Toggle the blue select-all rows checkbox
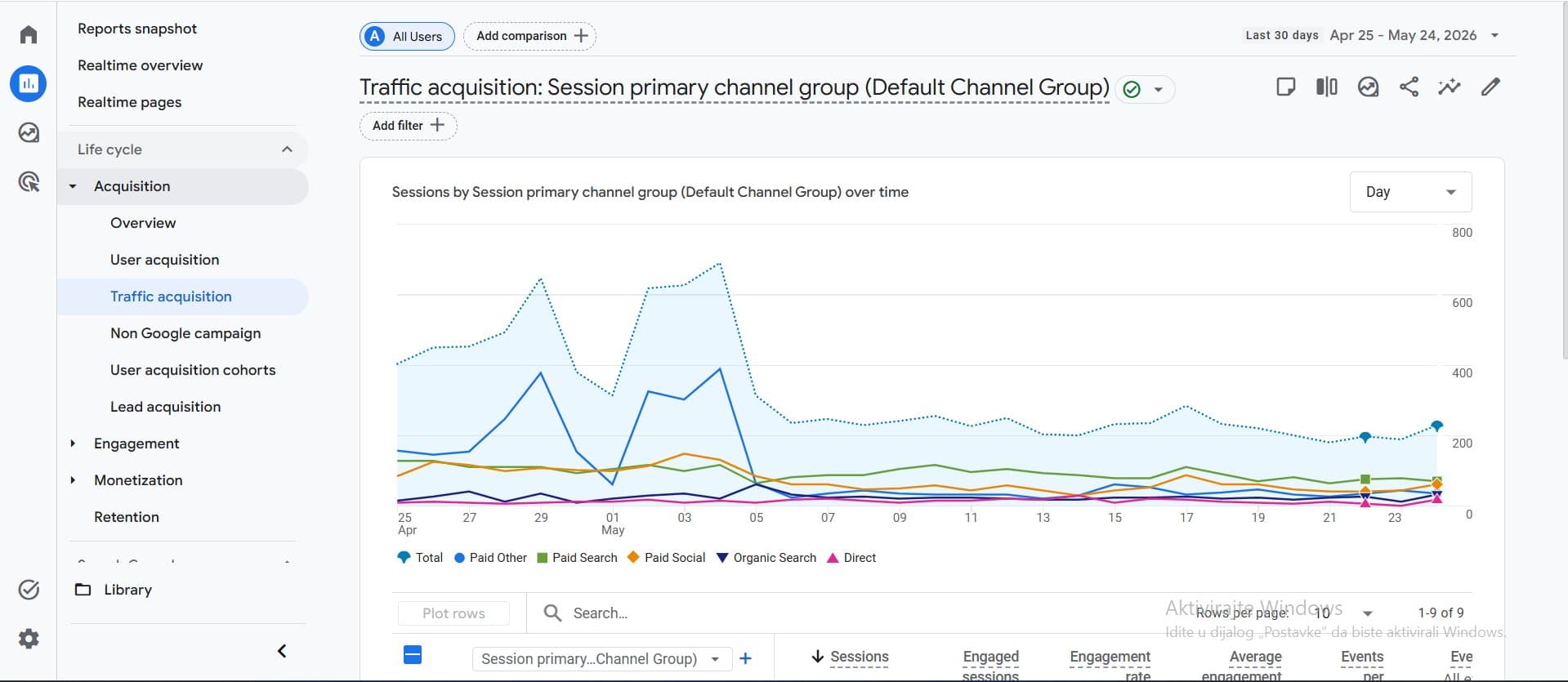The height and width of the screenshot is (682, 1568). pyautogui.click(x=413, y=654)
